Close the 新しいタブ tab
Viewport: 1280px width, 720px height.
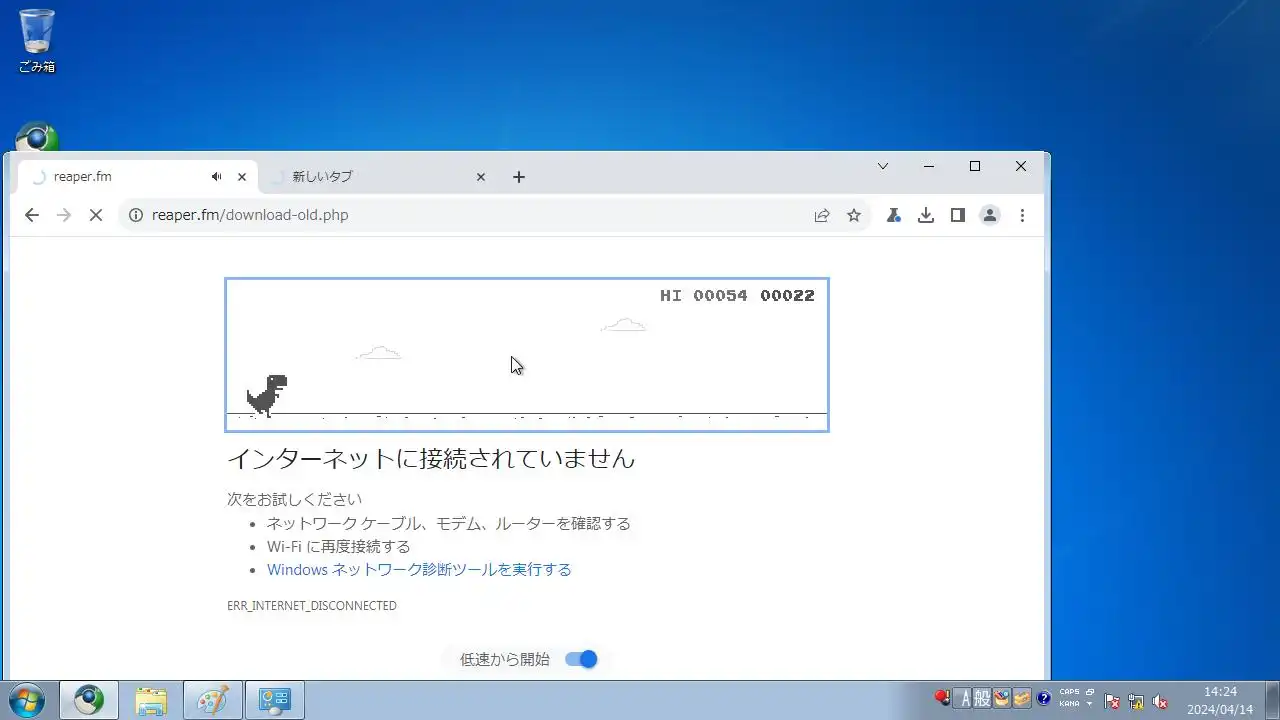tap(480, 177)
